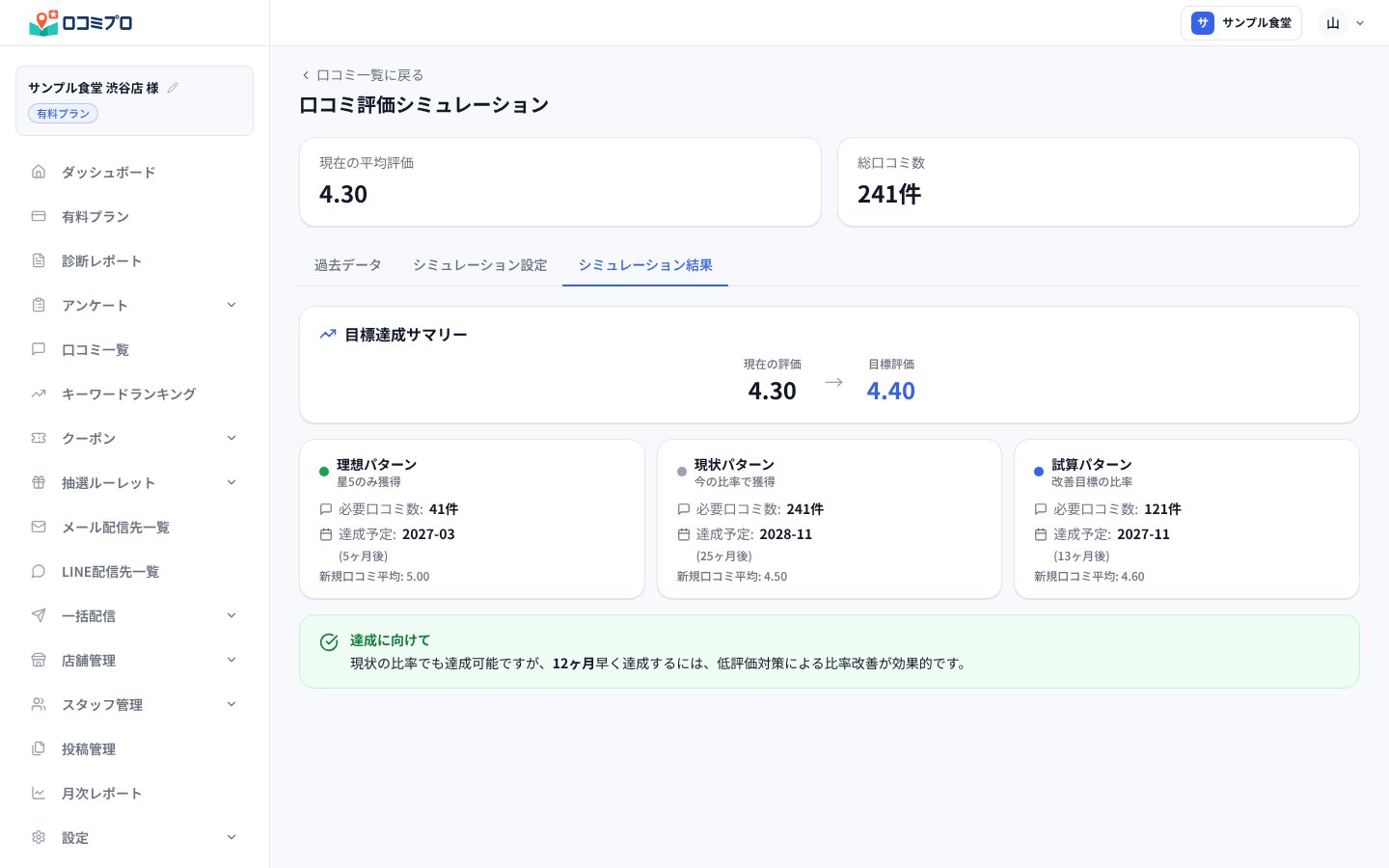Expand the アンケート submenu chevron
Image resolution: width=1389 pixels, height=868 pixels.
pos(231,305)
